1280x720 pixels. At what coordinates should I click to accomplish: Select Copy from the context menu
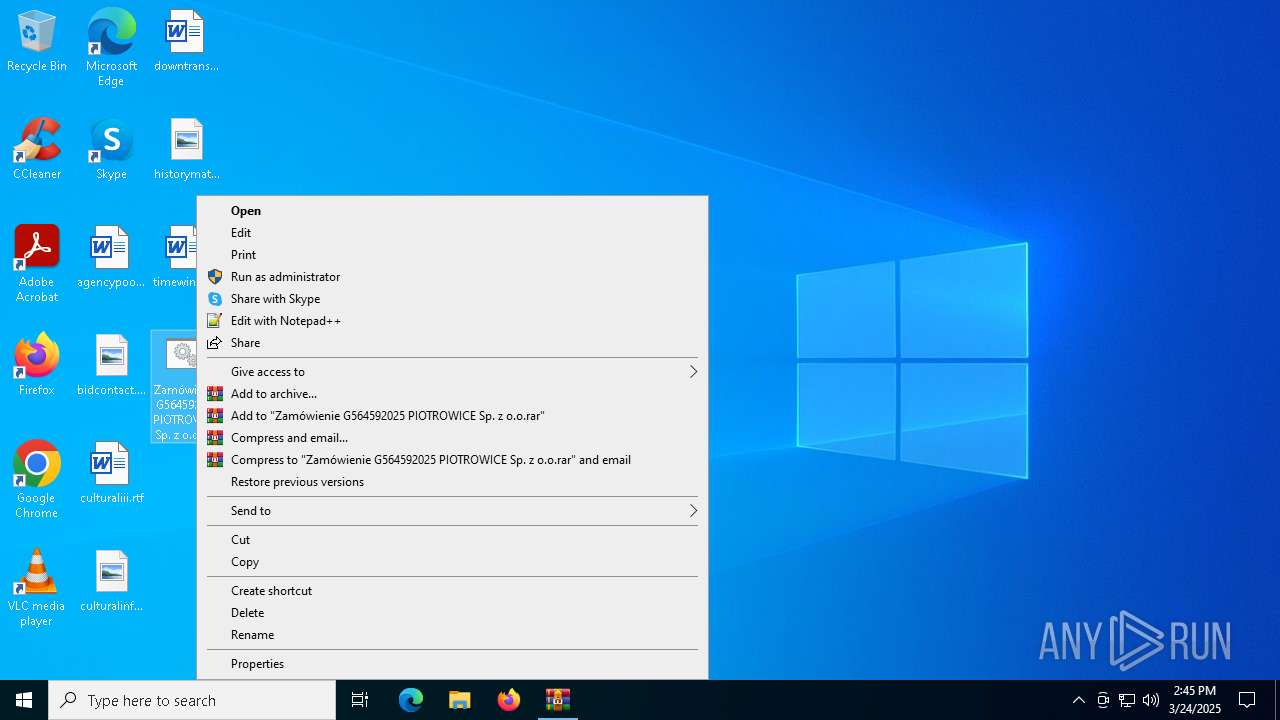(452, 562)
